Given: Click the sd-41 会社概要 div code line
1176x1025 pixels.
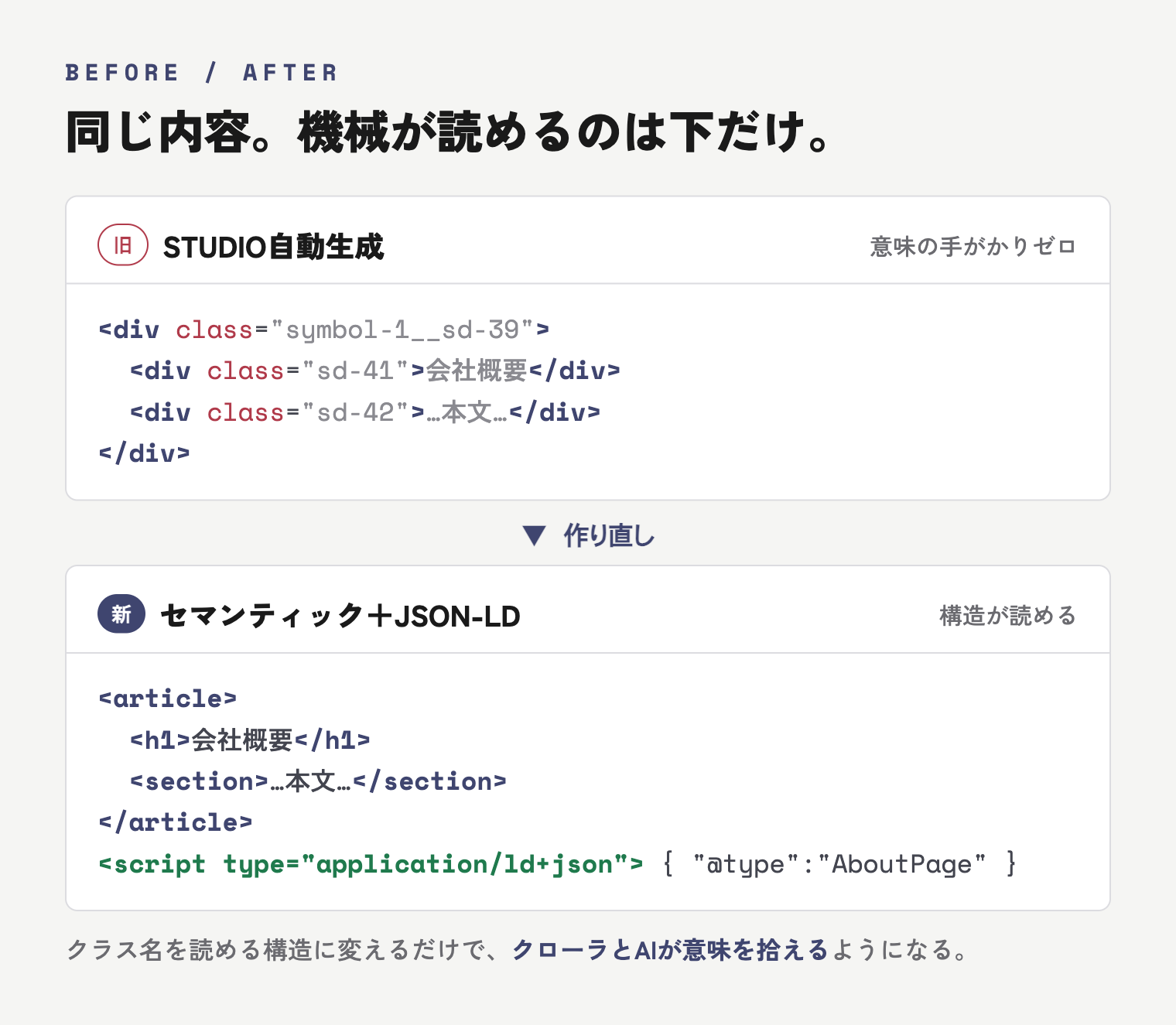Looking at the screenshot, I should tap(375, 371).
